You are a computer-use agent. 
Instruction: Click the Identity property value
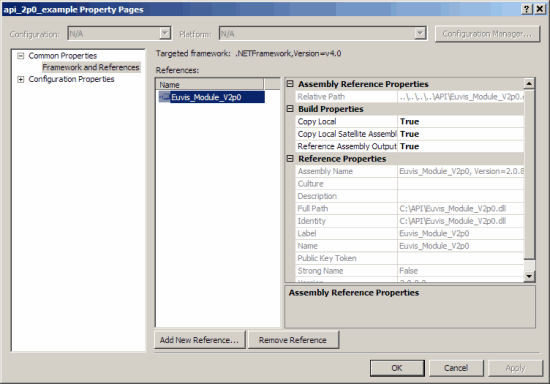(460, 221)
